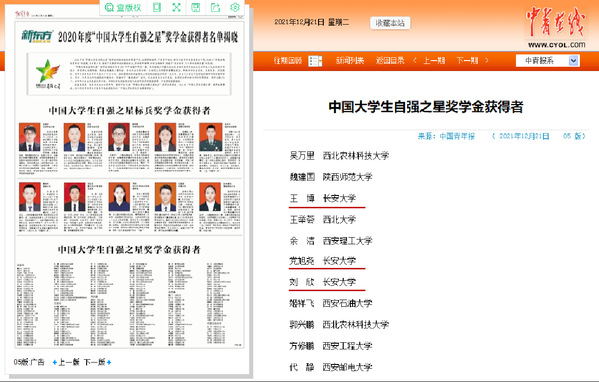The width and height of the screenshot is (599, 382).
Task: Click the save floppy disk icon
Action: pyautogui.click(x=196, y=7)
